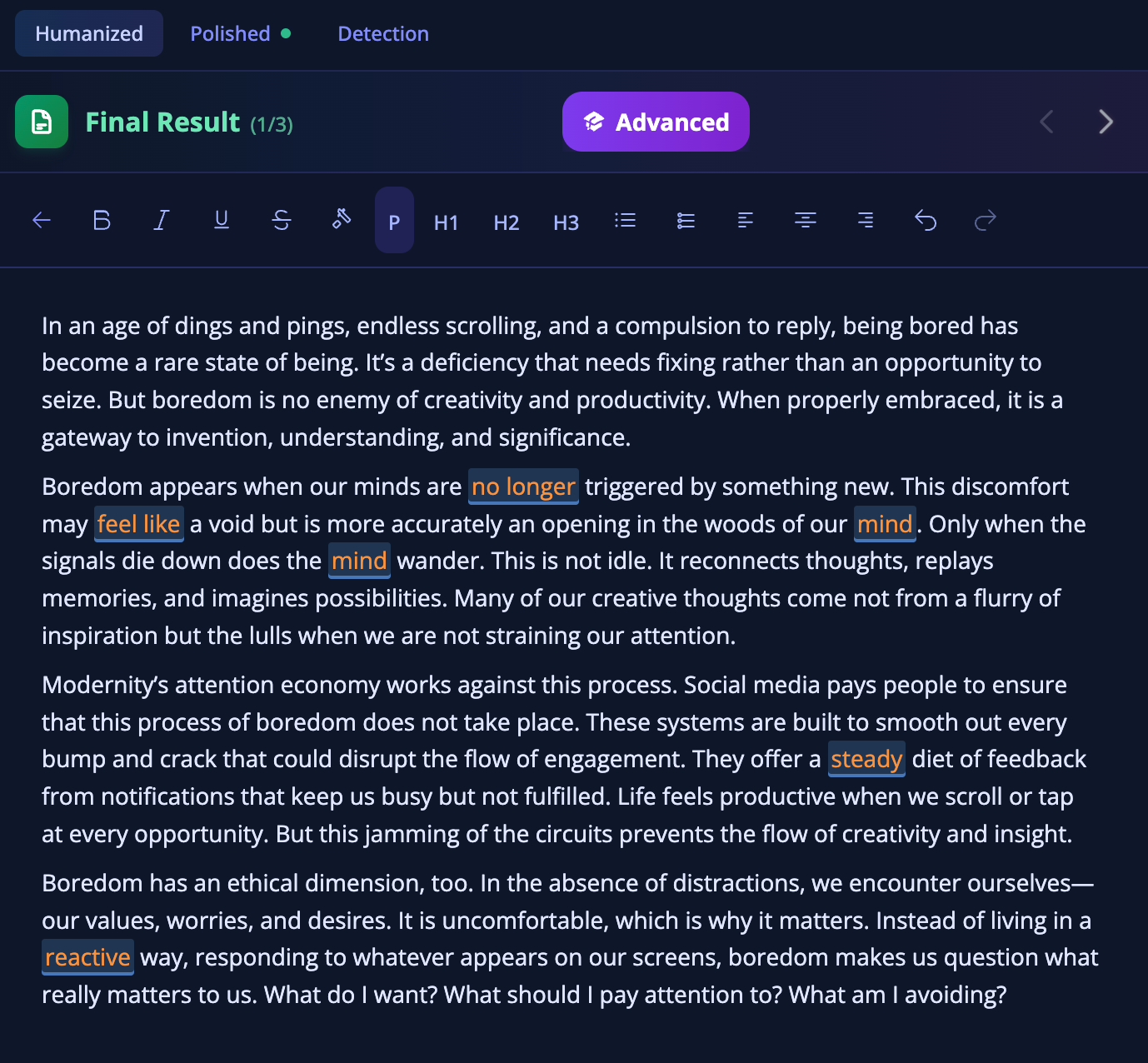This screenshot has width=1148, height=1063.
Task: Center-align the text
Action: [806, 221]
